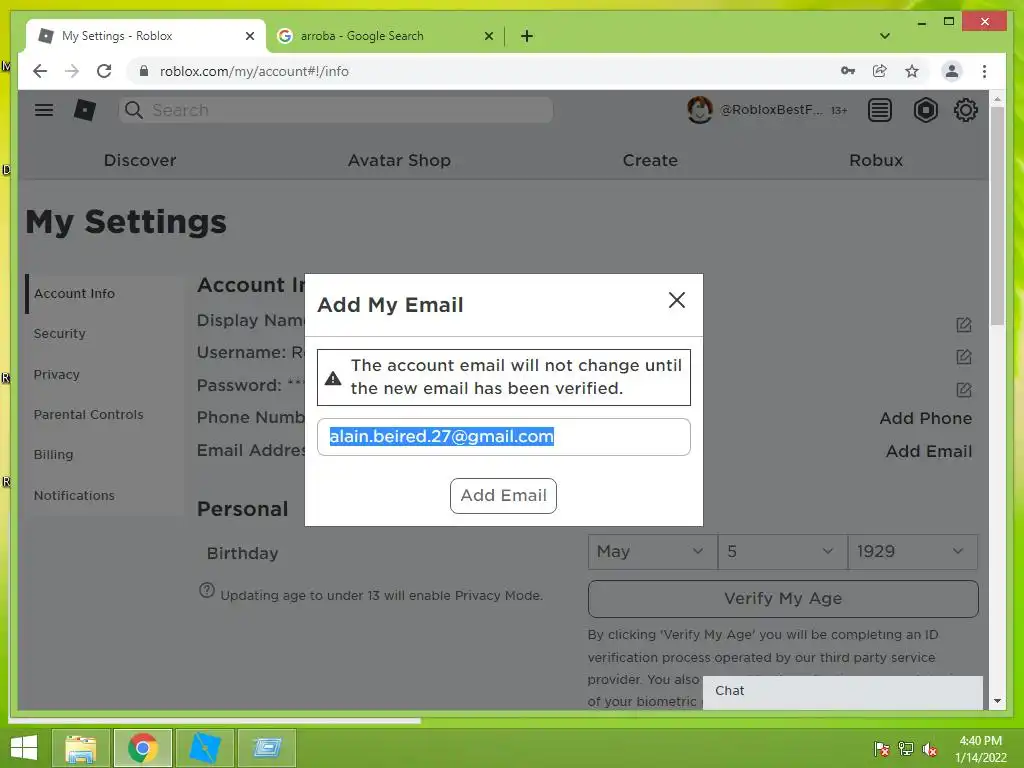The width and height of the screenshot is (1024, 768).
Task: Click the privacy mode help question icon
Action: tap(206, 590)
